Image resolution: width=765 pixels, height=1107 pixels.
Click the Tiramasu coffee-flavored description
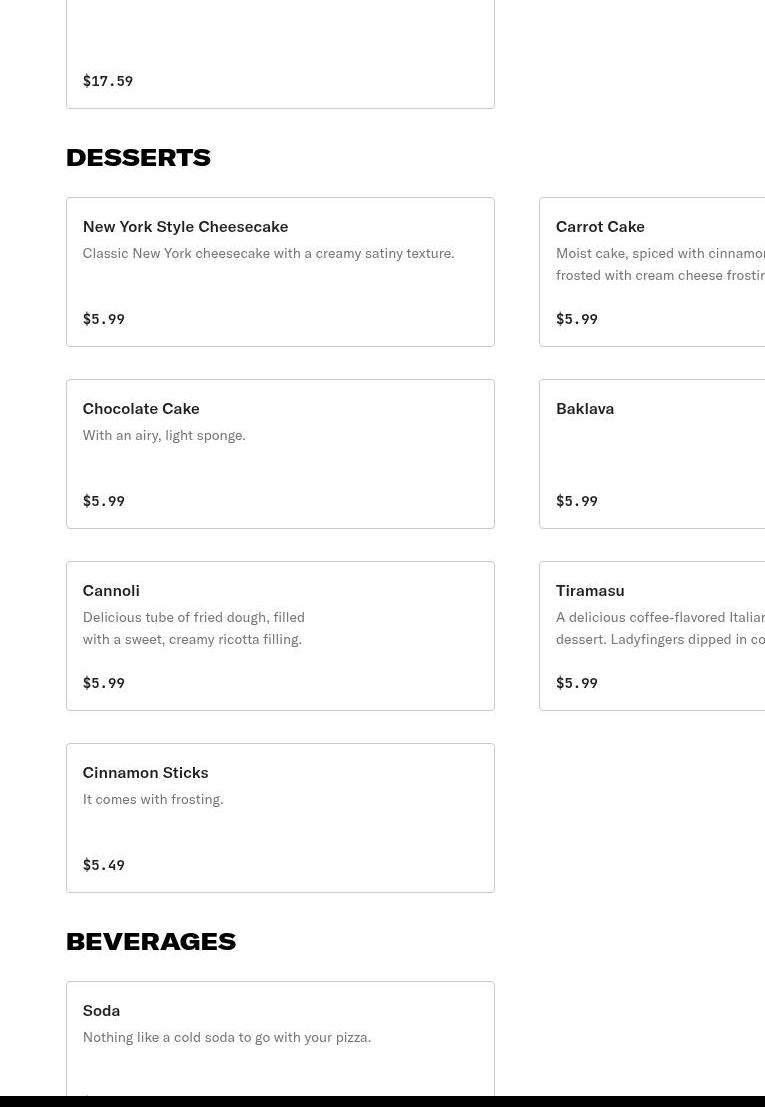click(661, 628)
